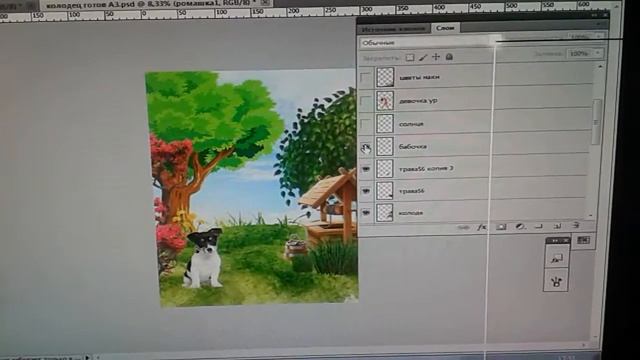Create a new group icon
Screen dimensions: 640x360
coord(539,226)
